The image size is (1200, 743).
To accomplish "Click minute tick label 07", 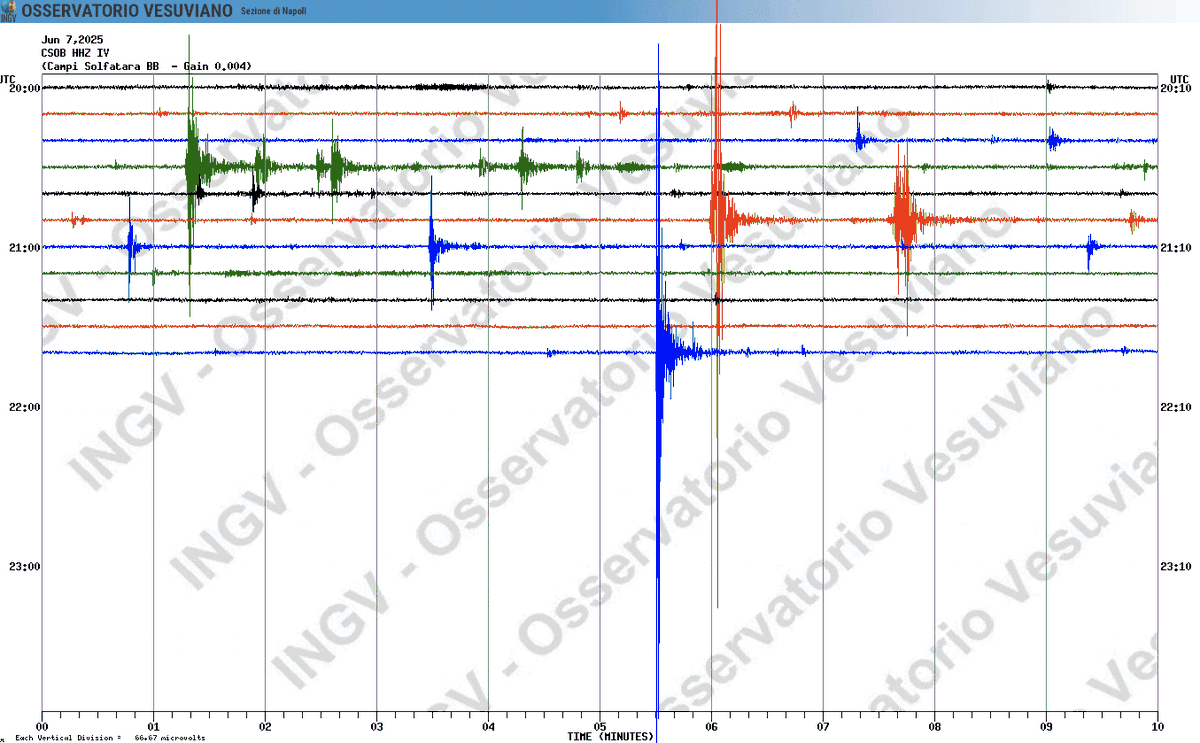I will [823, 727].
